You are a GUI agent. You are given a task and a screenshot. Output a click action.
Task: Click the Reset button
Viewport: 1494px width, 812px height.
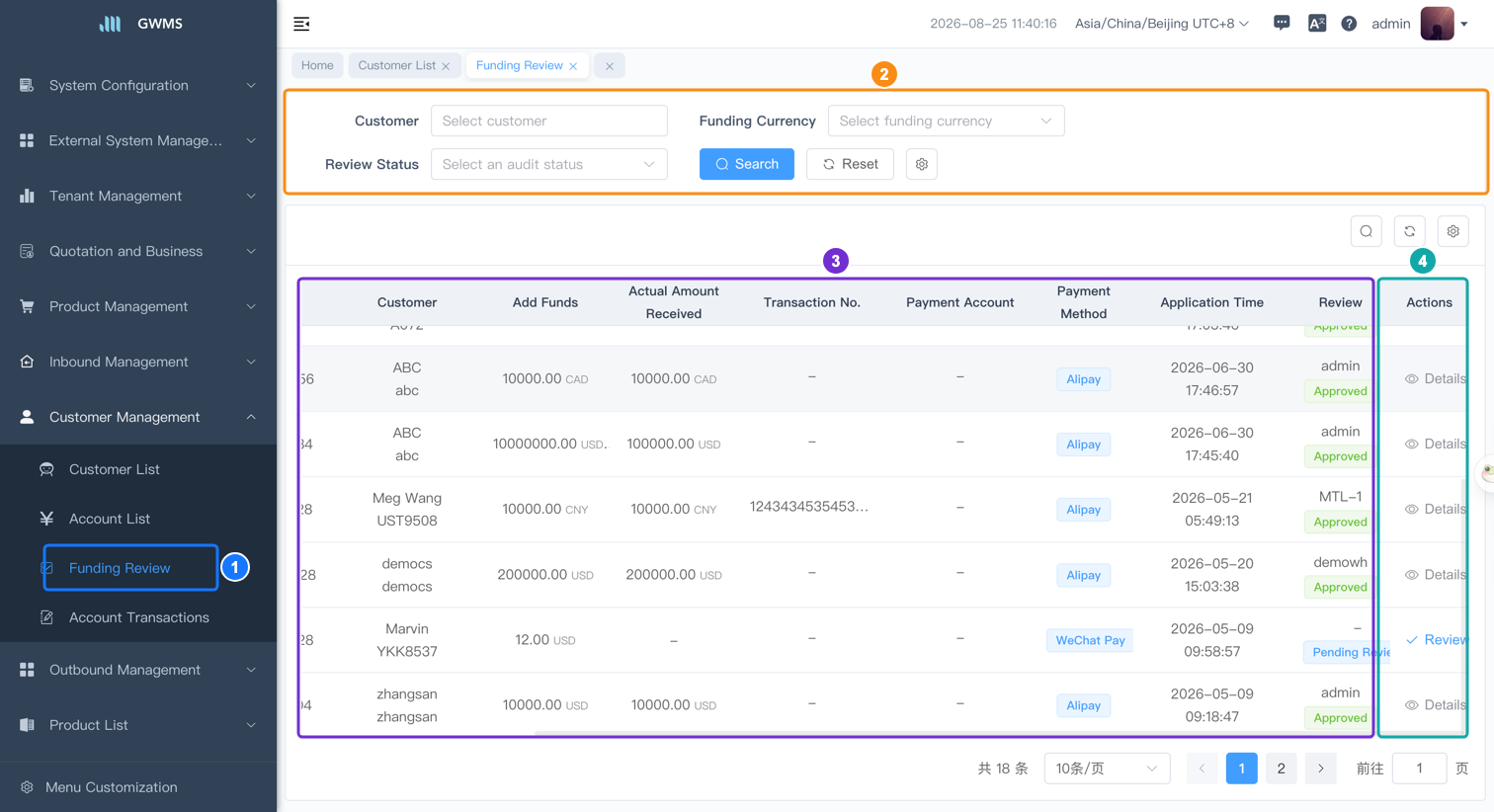850,164
